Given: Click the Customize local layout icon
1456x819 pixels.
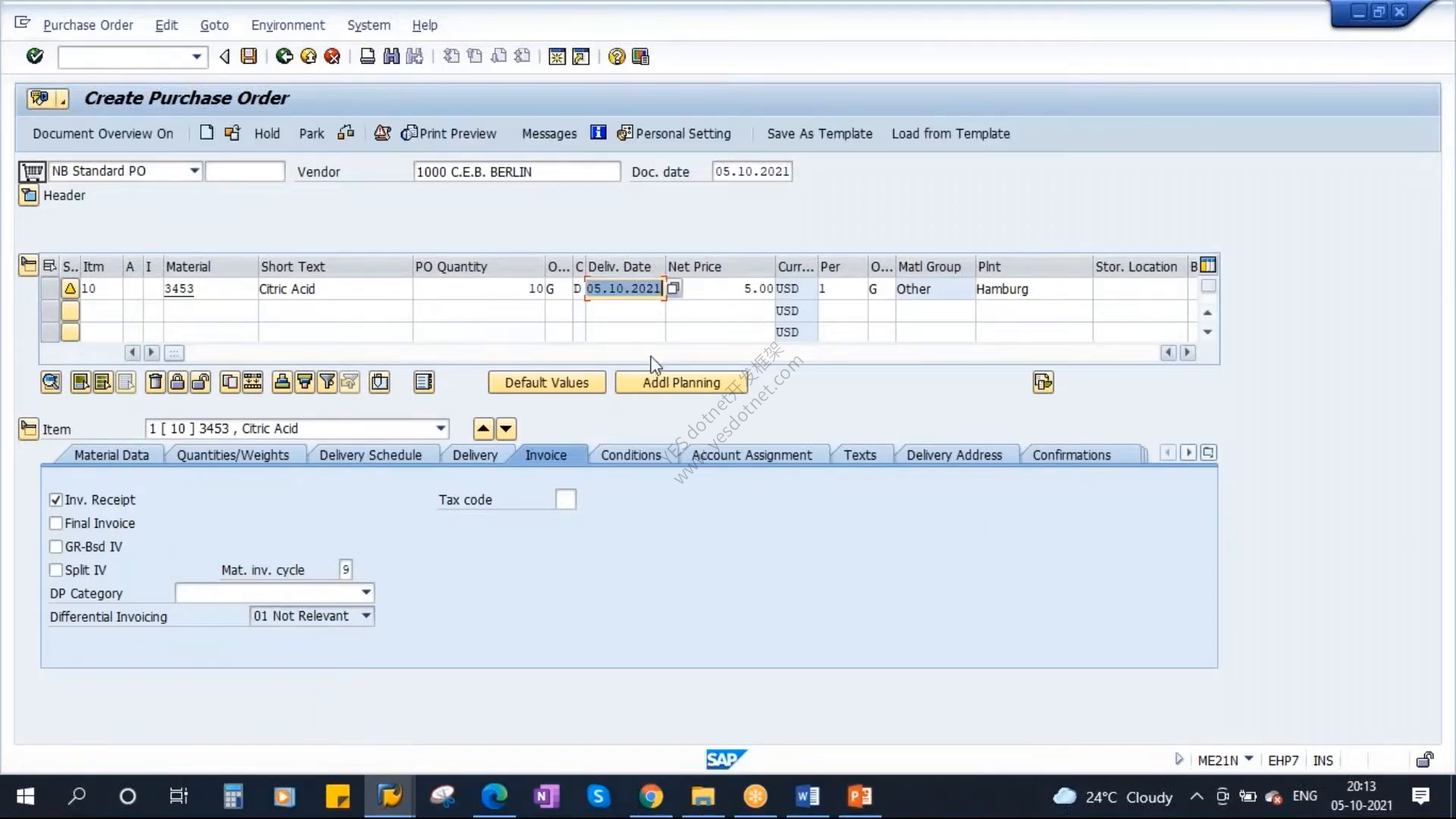Looking at the screenshot, I should click(641, 57).
